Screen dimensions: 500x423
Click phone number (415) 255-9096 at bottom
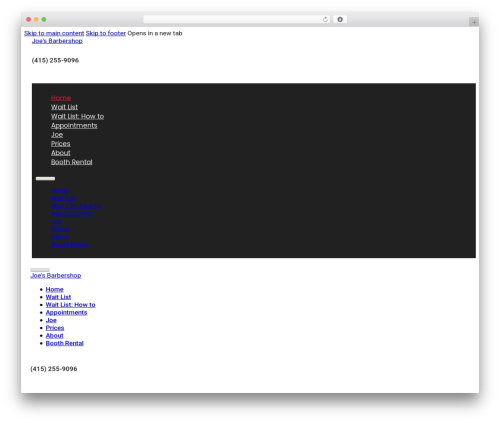coord(54,369)
